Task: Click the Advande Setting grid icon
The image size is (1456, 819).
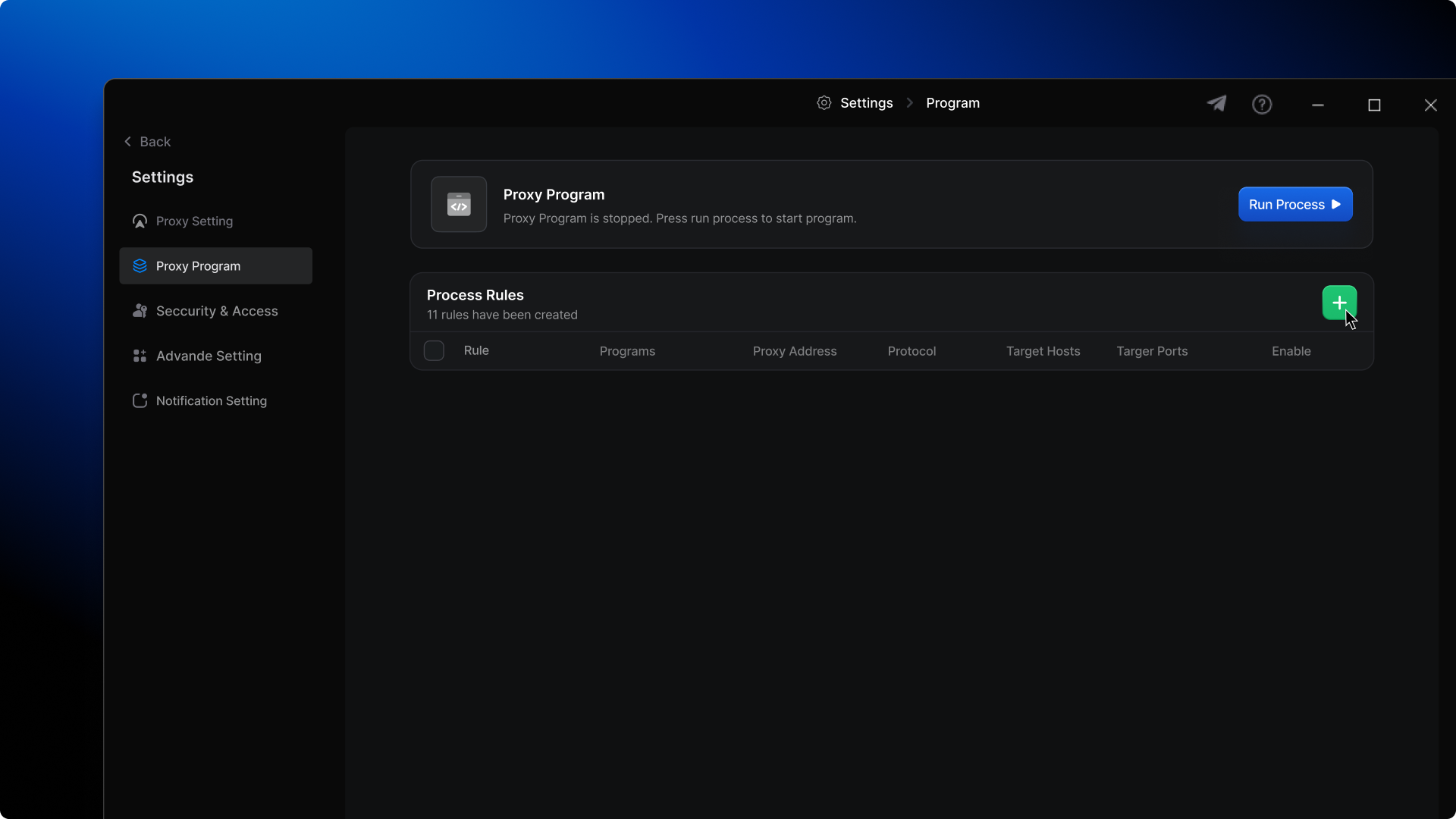Action: 140,356
